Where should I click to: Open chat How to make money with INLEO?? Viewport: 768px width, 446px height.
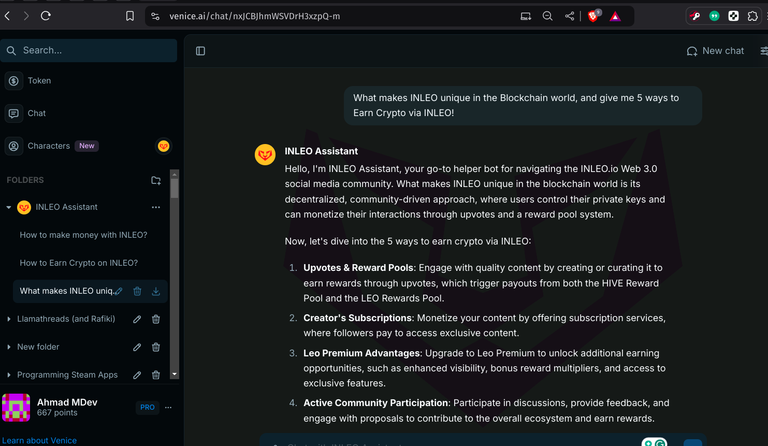[x=83, y=235]
